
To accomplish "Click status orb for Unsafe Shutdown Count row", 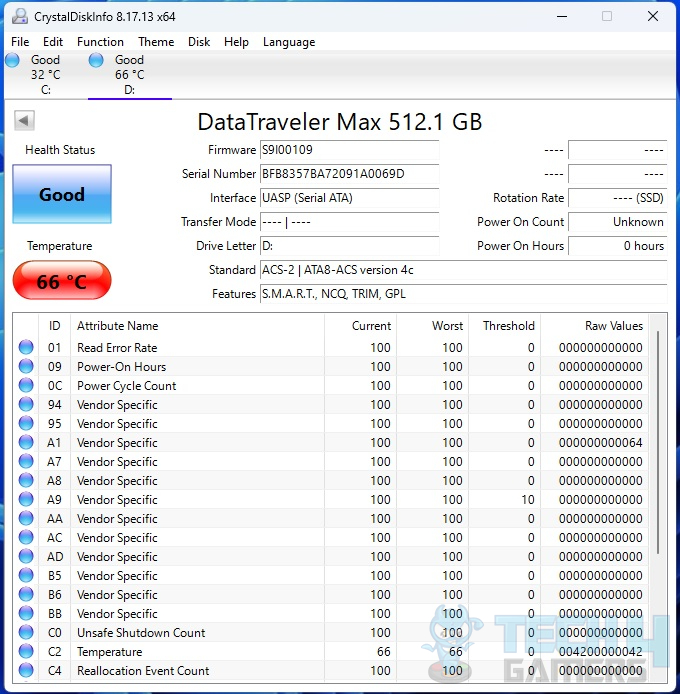I will tap(26, 632).
